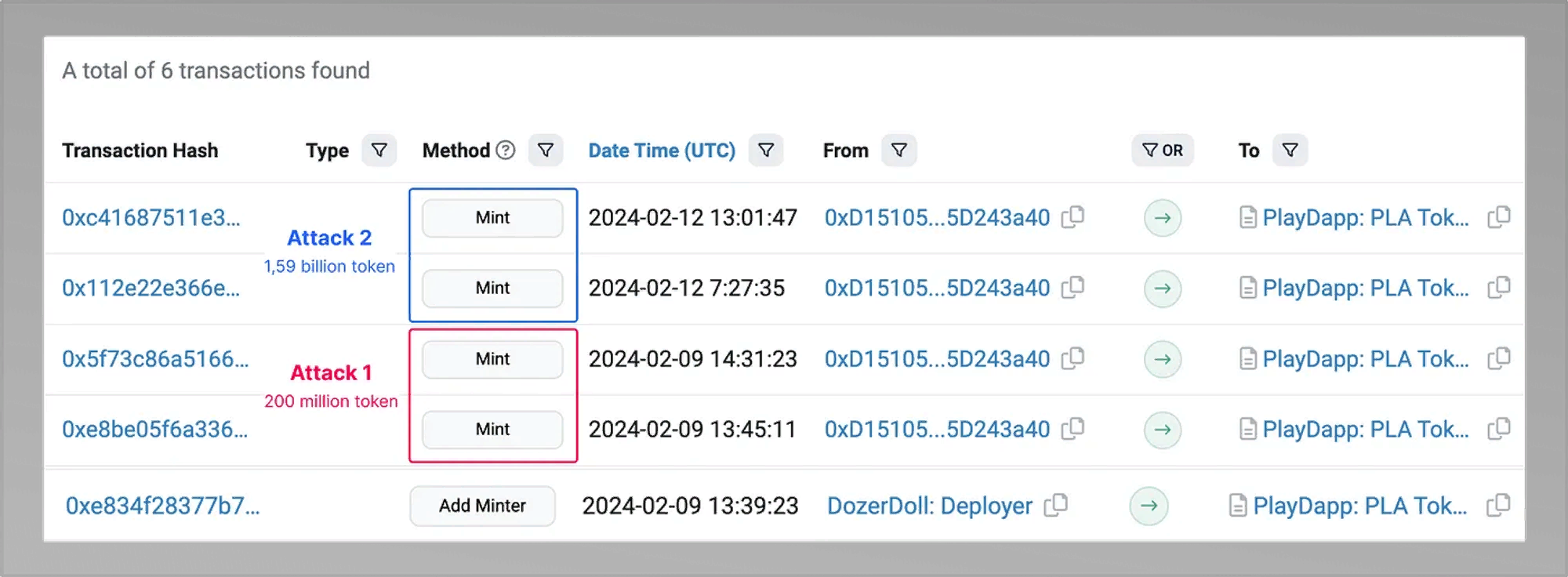Viewport: 1568px width, 577px height.
Task: Click the Method help question mark icon
Action: [x=506, y=150]
